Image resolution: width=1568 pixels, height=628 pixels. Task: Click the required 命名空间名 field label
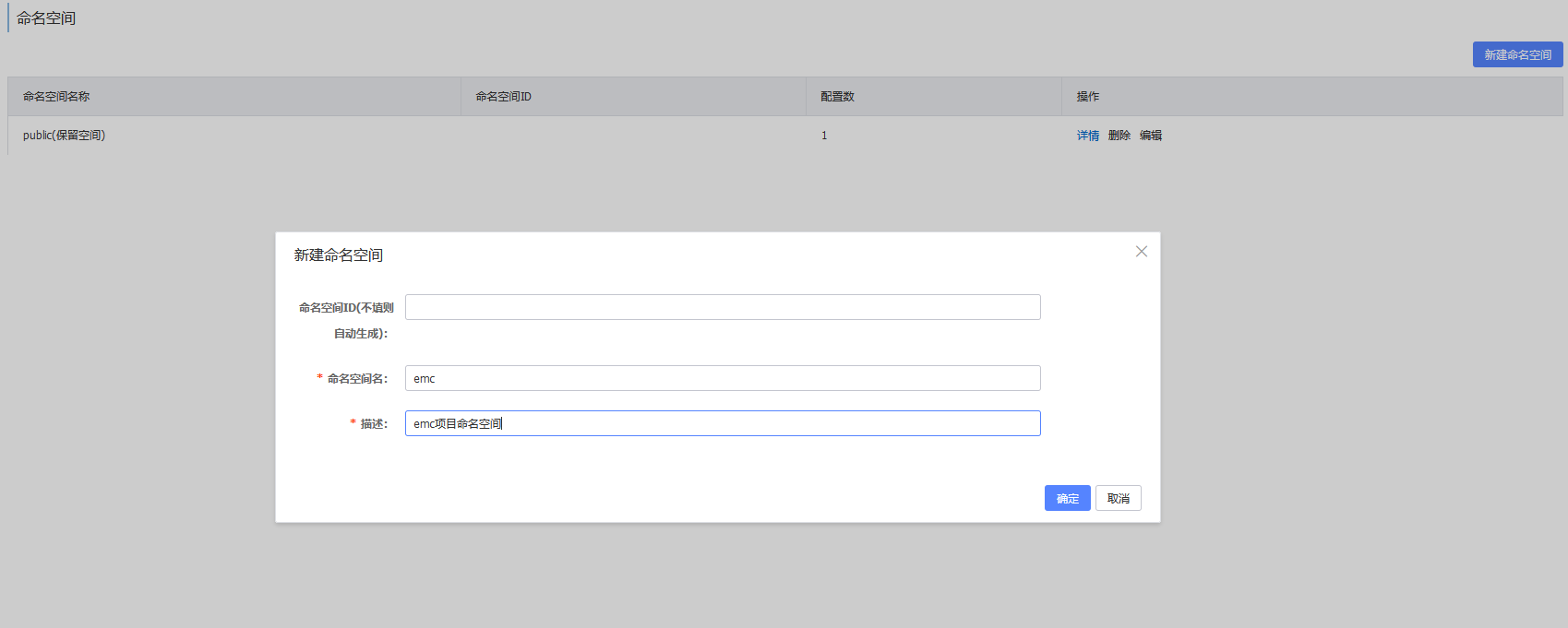[x=357, y=379]
